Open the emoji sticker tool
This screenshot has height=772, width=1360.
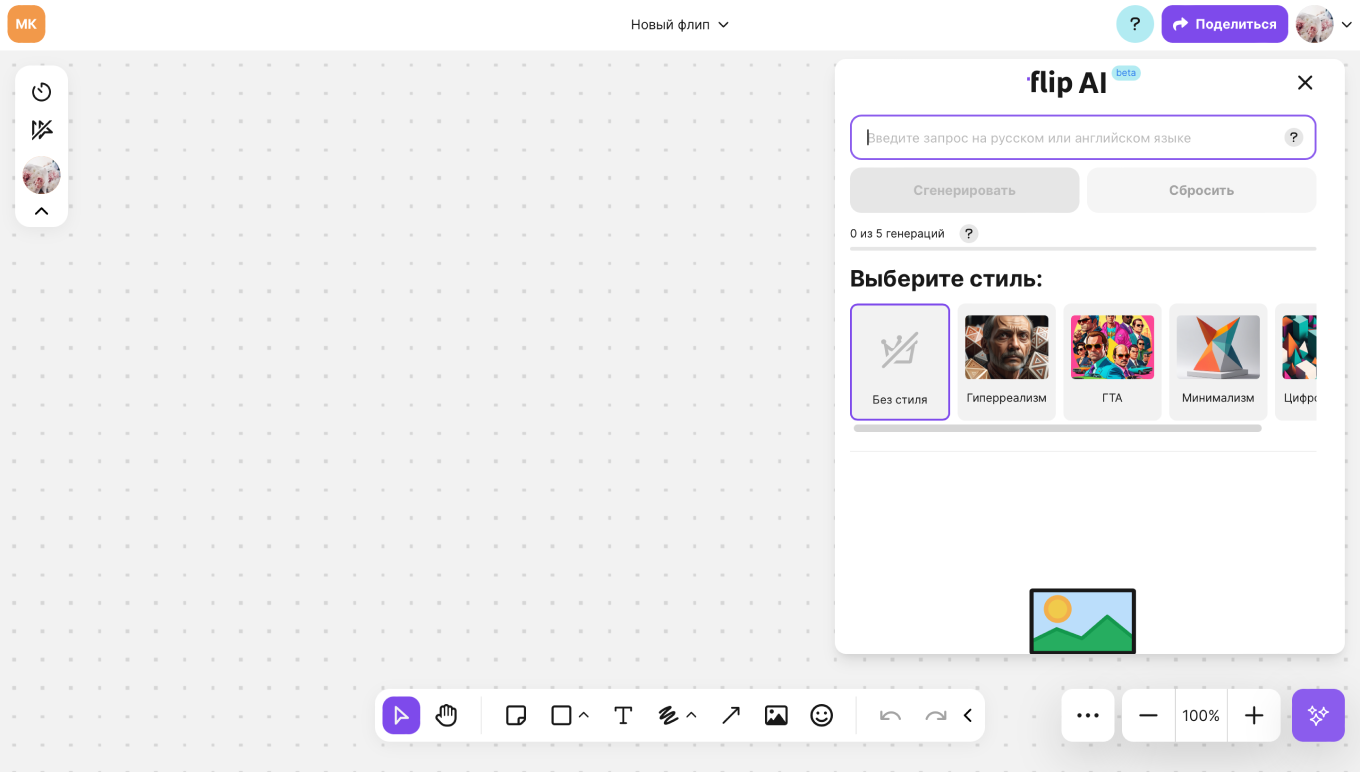pyautogui.click(x=821, y=715)
